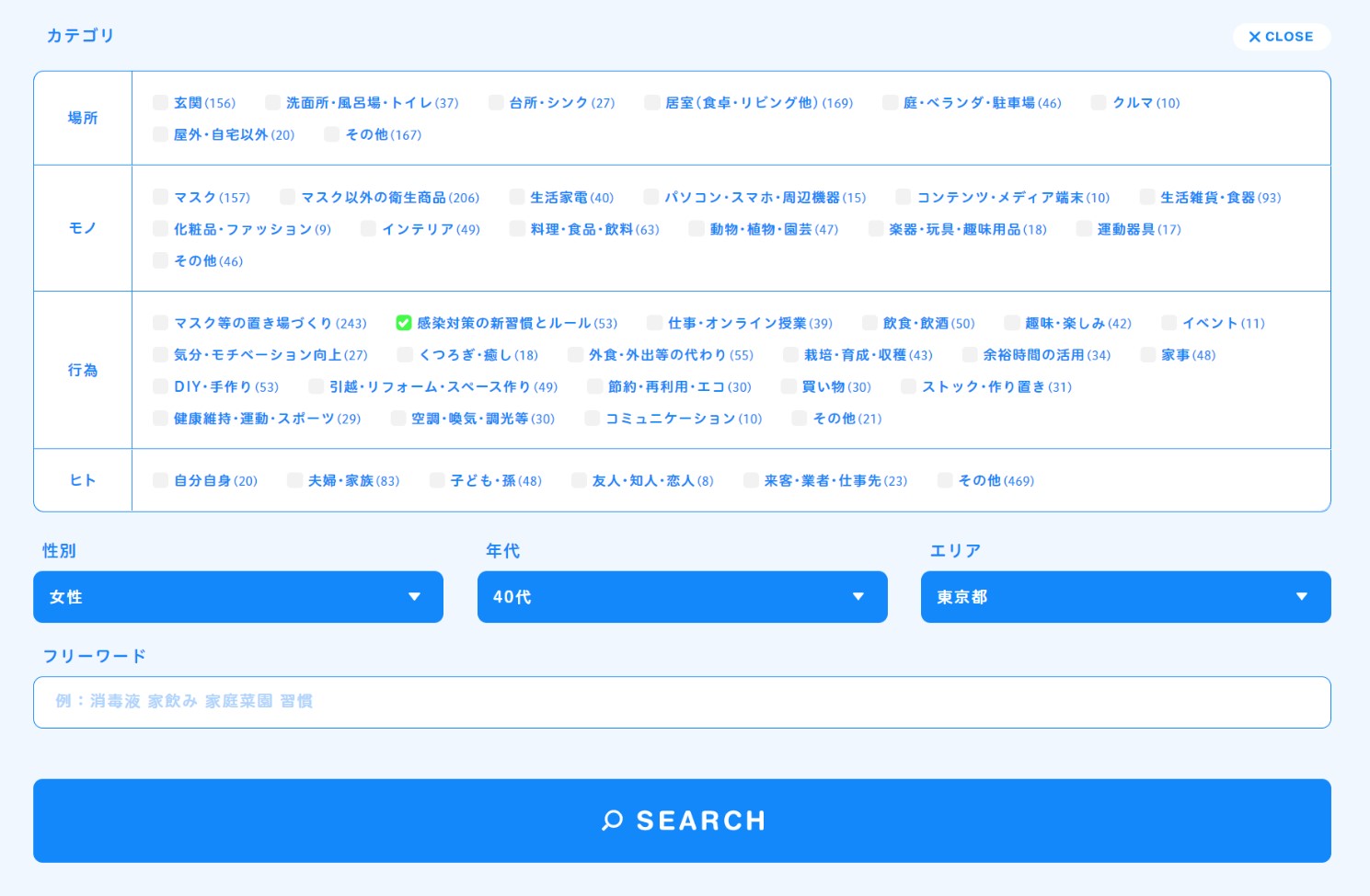Enable the 台所・シンク checkbox
Screen dimensions: 1370x896
coord(497,103)
